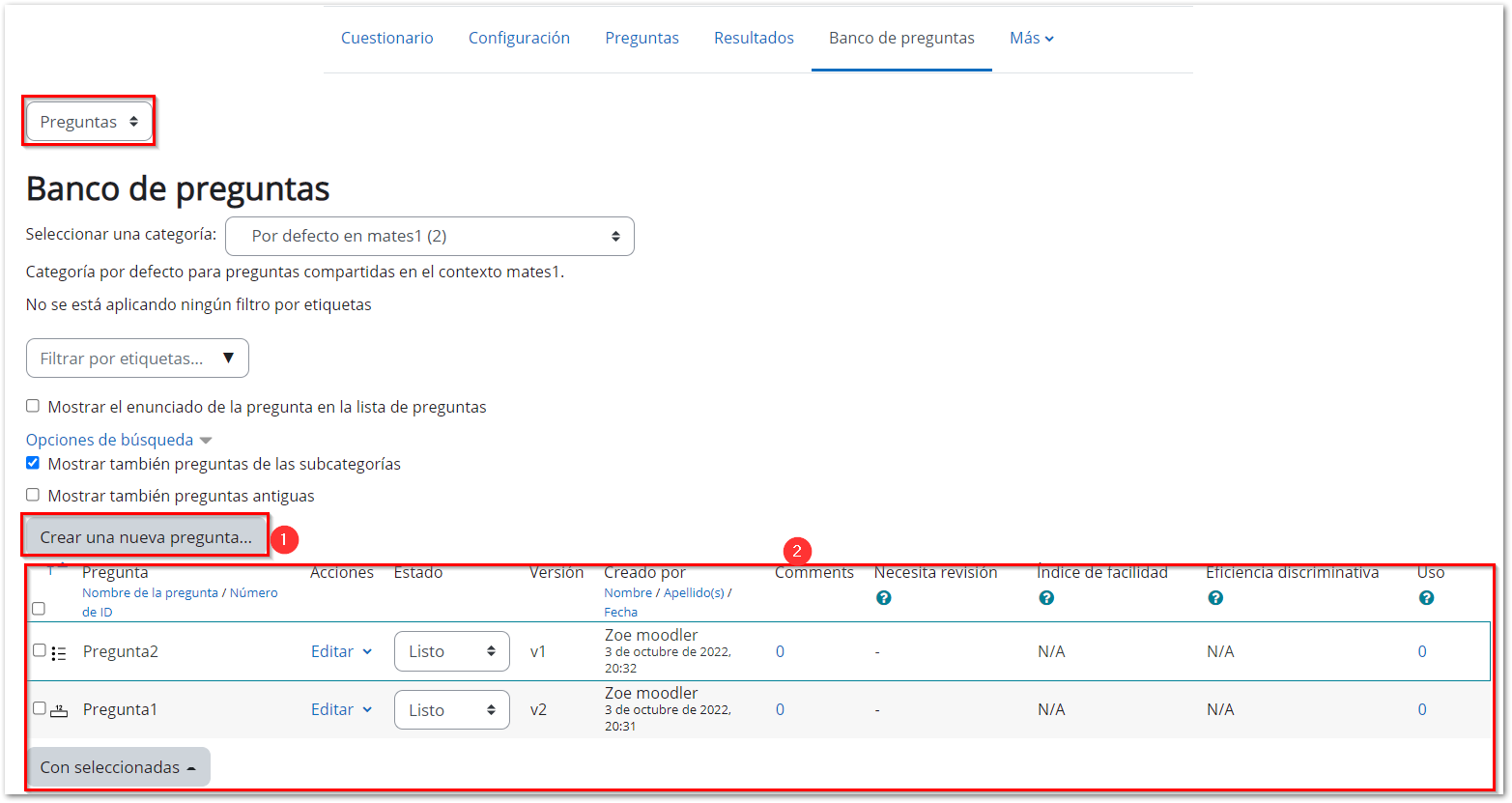Toggle show question text in list checkbox
This screenshot has width=1512, height=803.
tap(33, 406)
